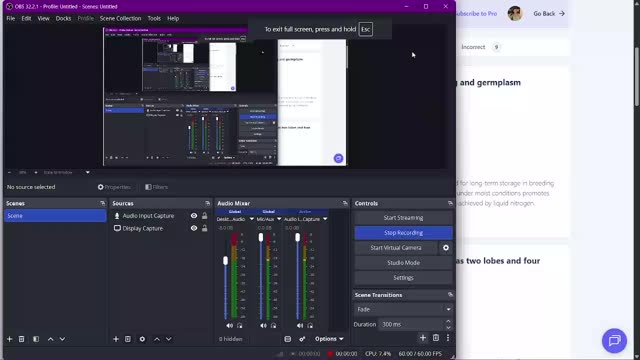Open the Fade transition dropdown

point(403,309)
